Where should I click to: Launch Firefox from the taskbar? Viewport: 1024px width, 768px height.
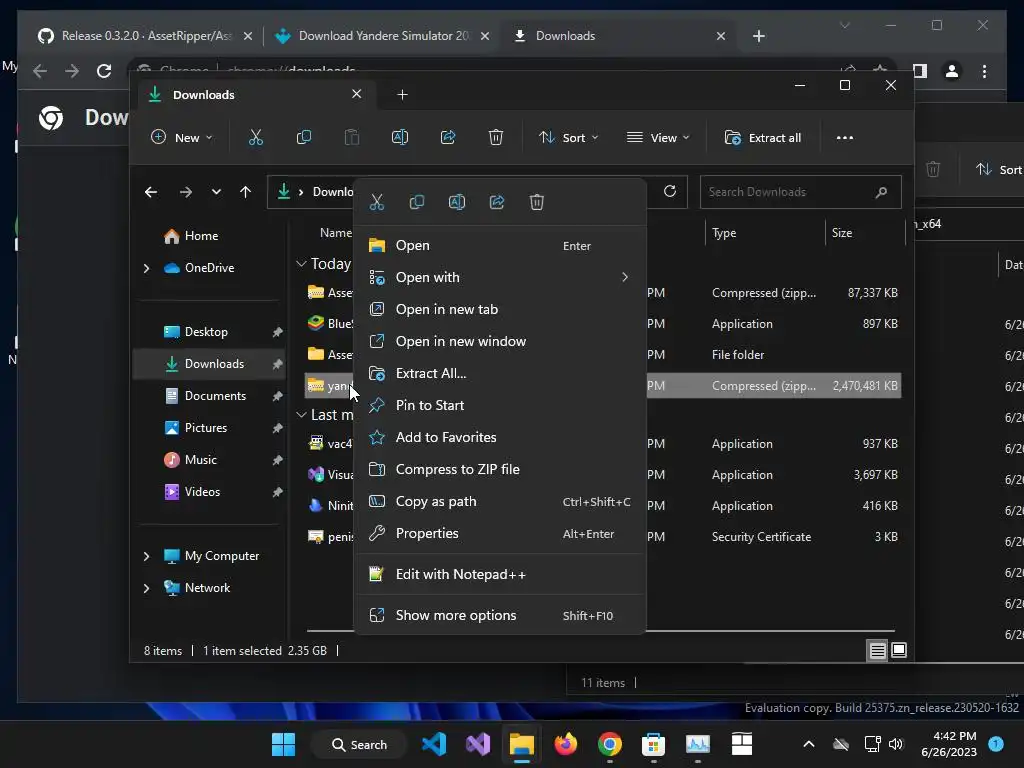coord(566,744)
